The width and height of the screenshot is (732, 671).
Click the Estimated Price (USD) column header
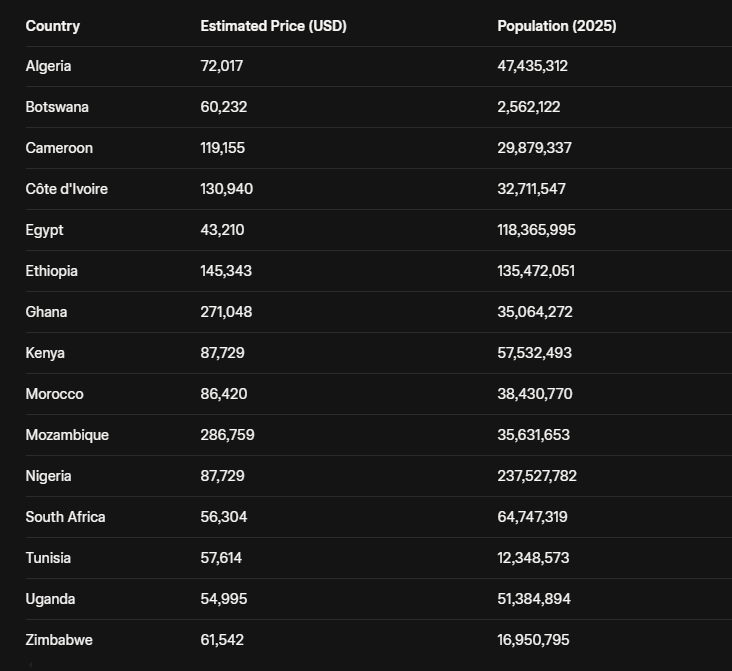[x=273, y=26]
